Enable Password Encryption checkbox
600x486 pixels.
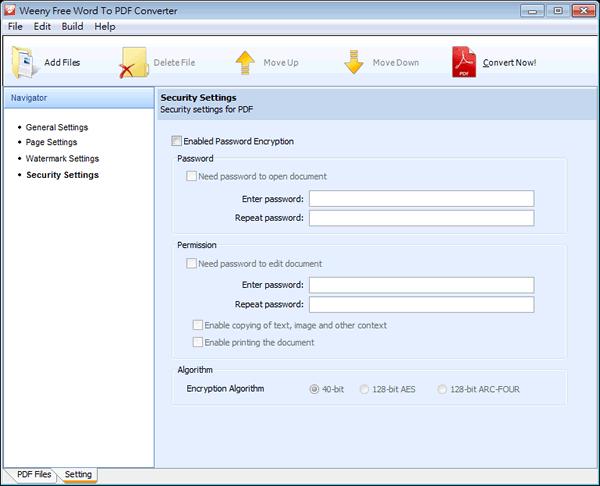(176, 141)
